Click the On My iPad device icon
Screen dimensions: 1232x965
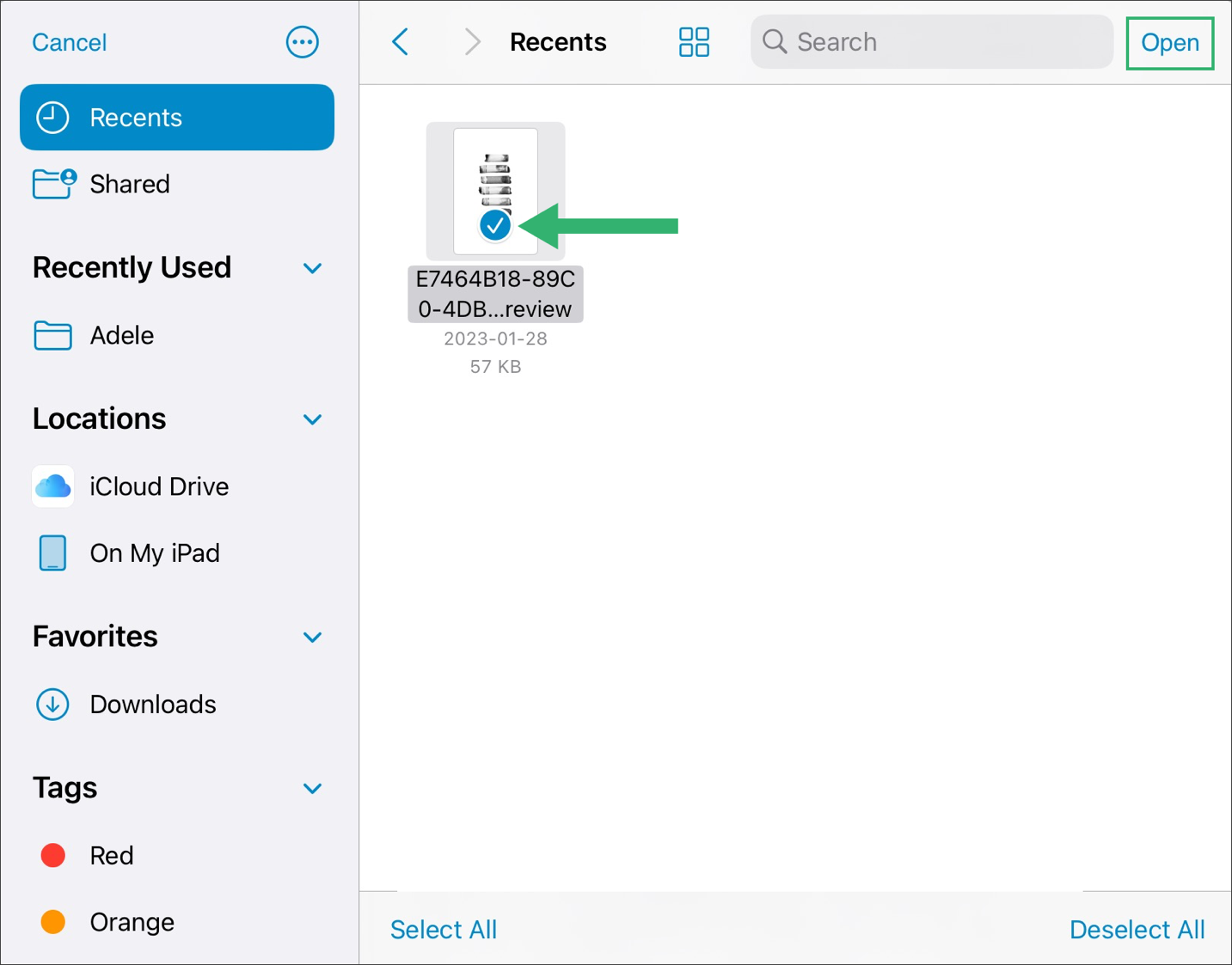pyautogui.click(x=52, y=553)
